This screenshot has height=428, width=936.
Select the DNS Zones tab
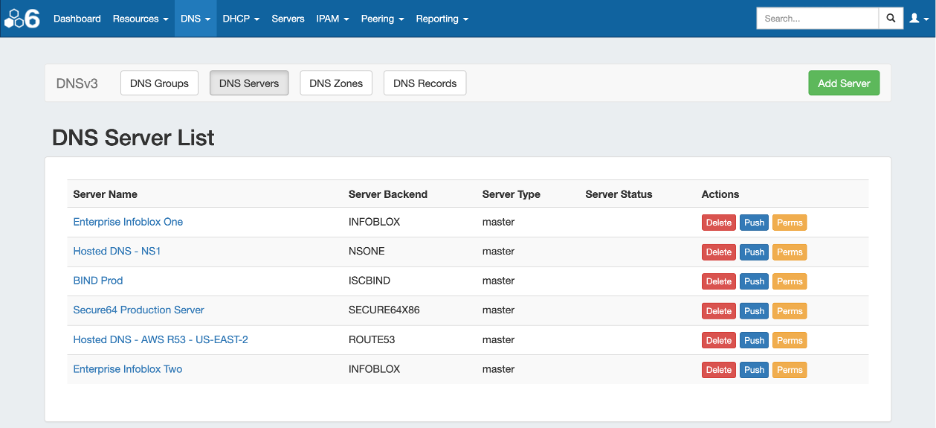click(336, 84)
